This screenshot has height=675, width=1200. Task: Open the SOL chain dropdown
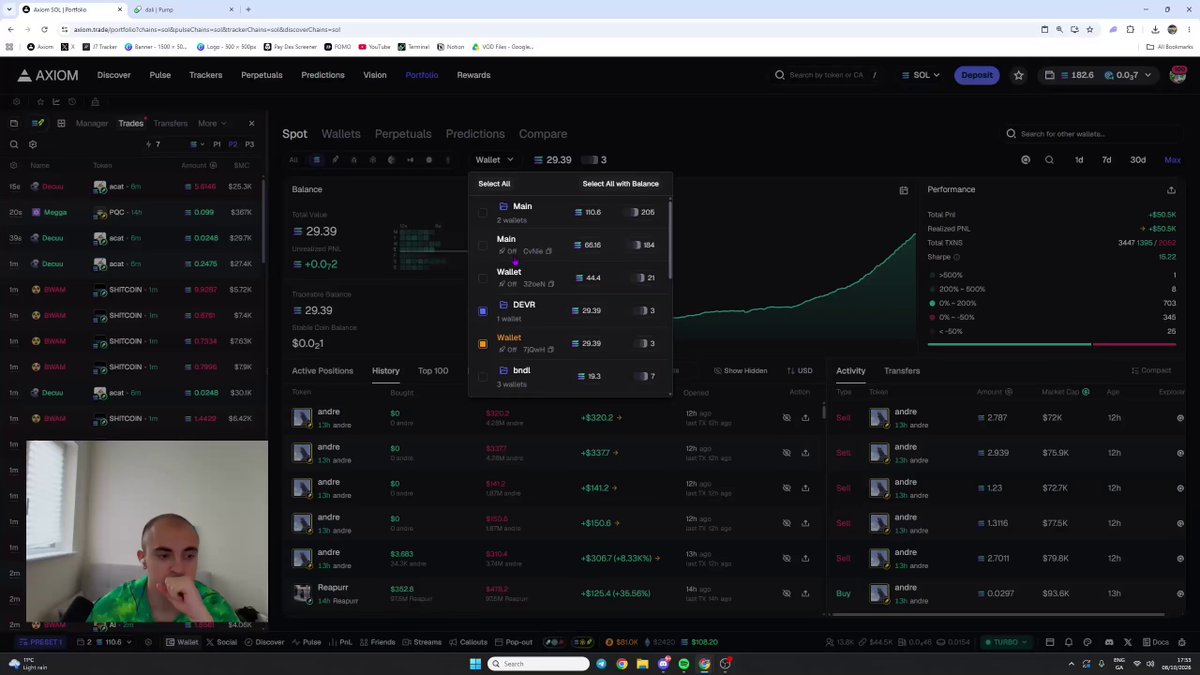click(x=920, y=75)
